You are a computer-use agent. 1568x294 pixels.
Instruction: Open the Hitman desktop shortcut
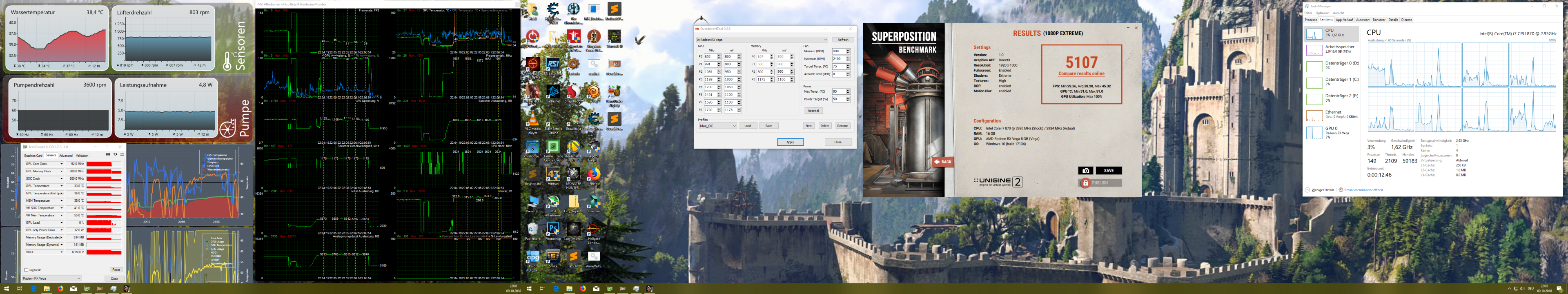point(553,176)
